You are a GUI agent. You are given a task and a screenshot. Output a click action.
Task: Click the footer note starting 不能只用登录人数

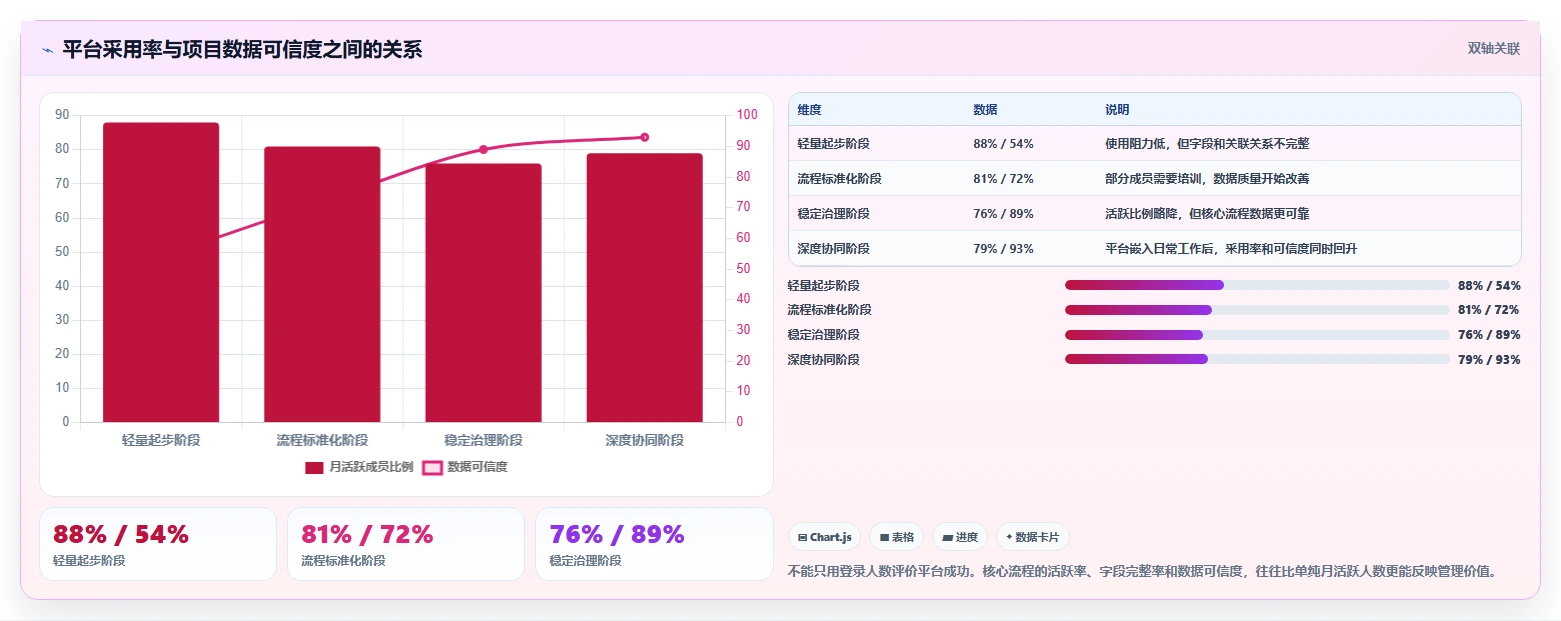point(1143,572)
